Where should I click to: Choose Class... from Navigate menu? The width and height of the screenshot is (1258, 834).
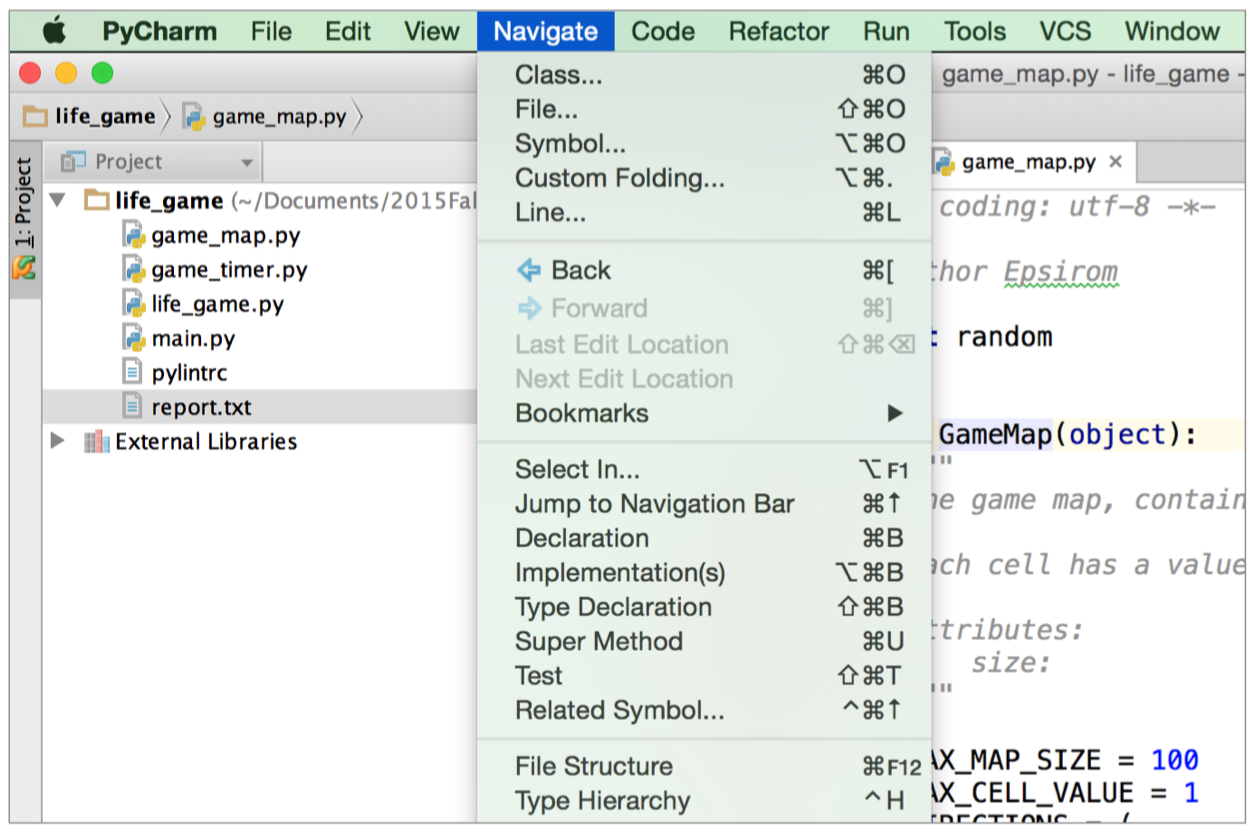[x=704, y=75]
